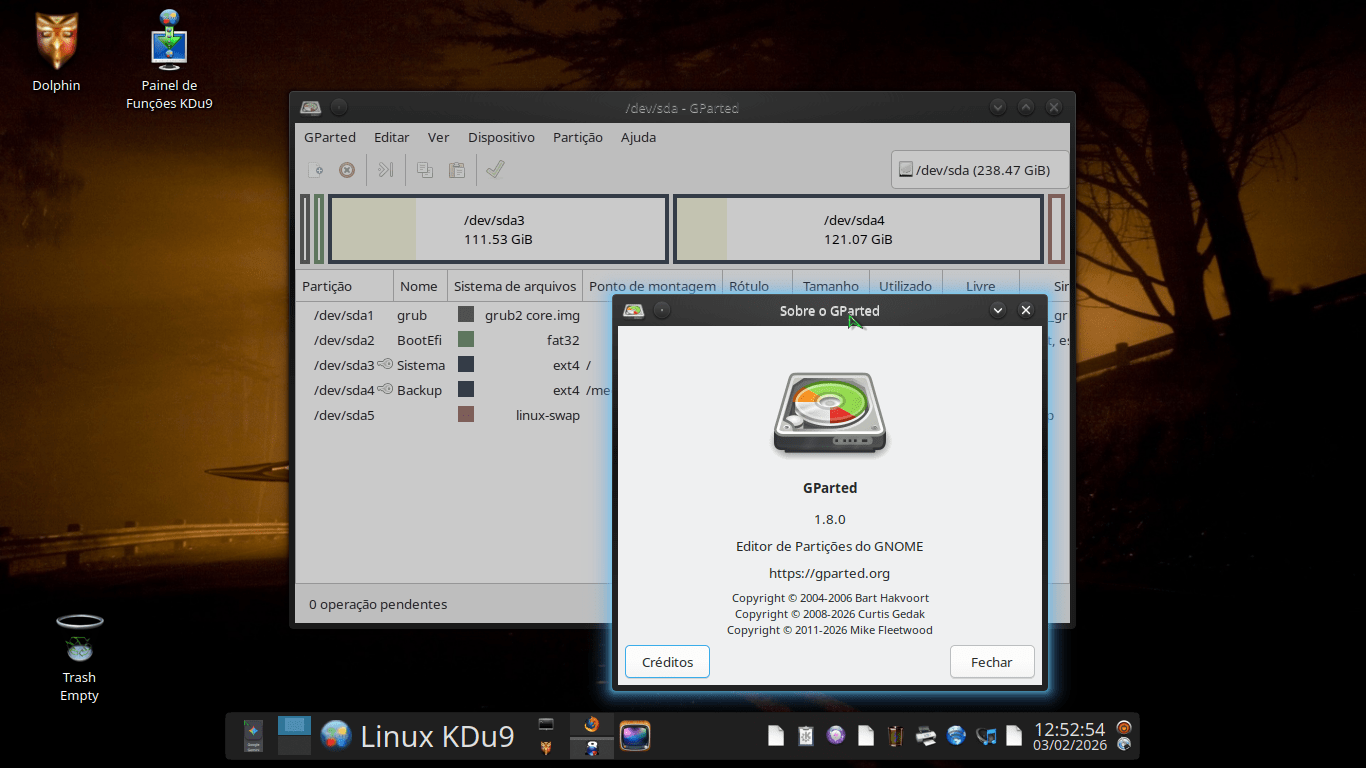Screen dimensions: 1366x768
Task: Open the /dev/sda device selector dropdown
Action: click(979, 170)
